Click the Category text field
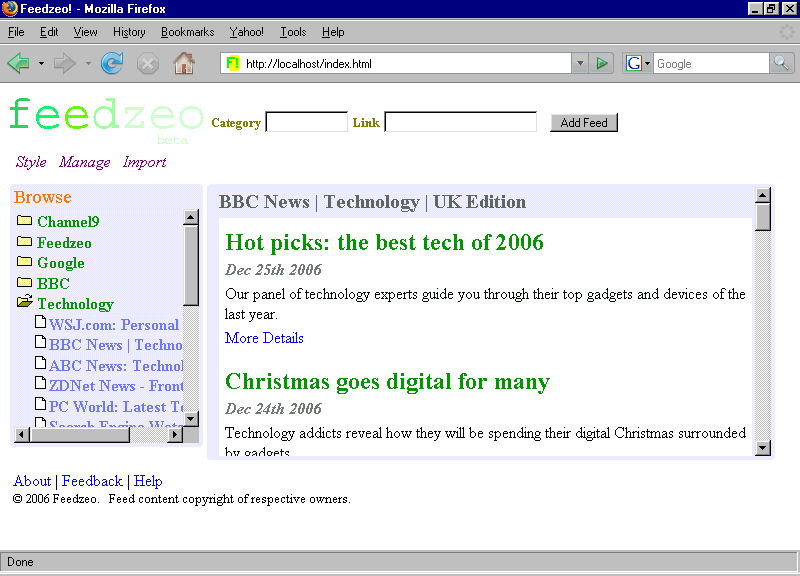 tap(306, 123)
